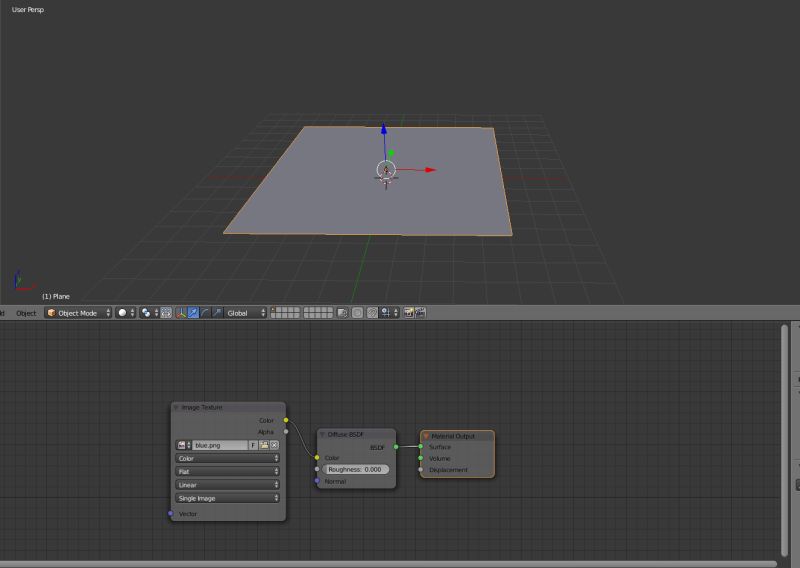The height and width of the screenshot is (568, 800).
Task: Toggle fake user F button for blue.png
Action: 253,445
